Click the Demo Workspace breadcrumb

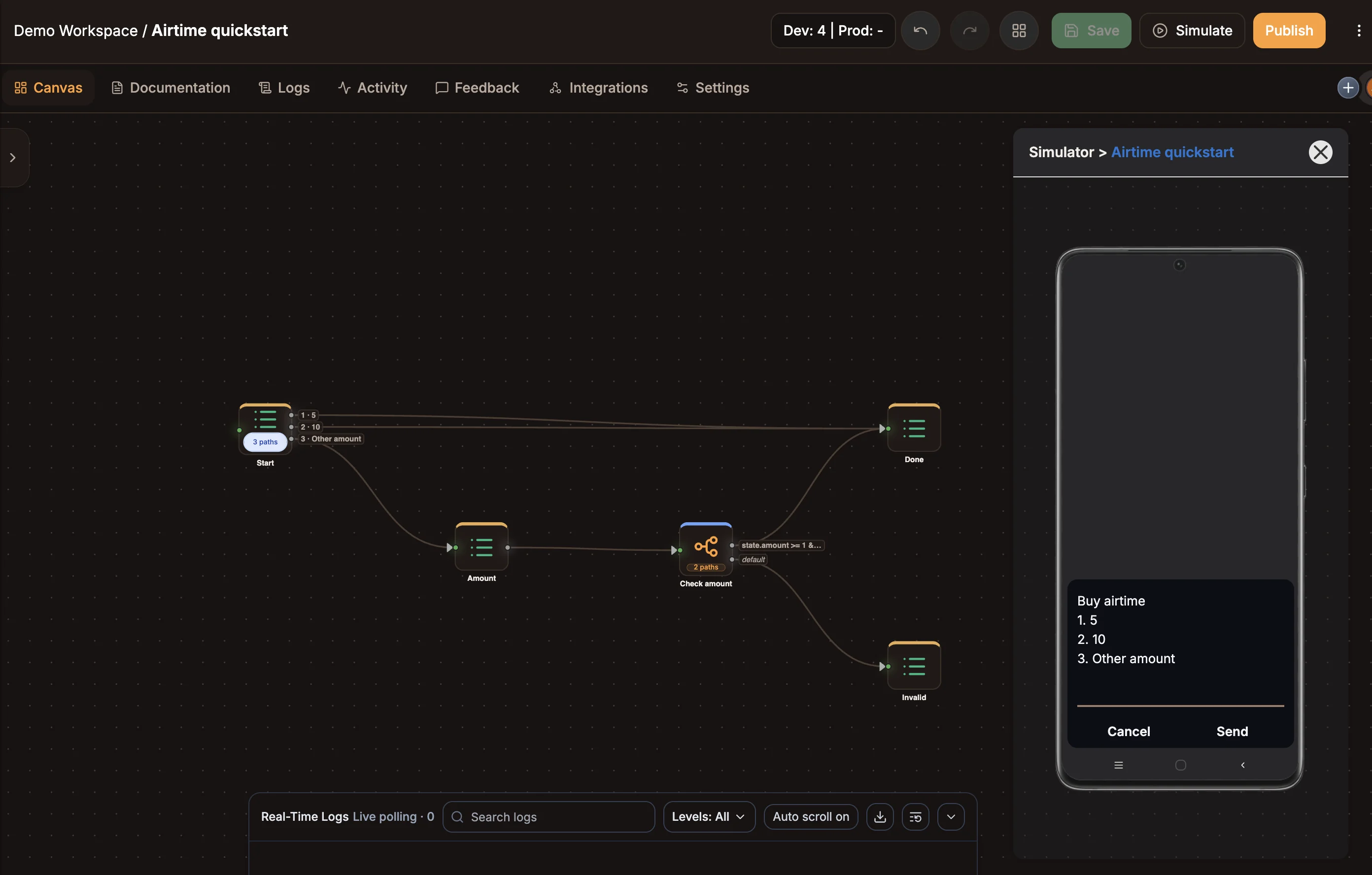(76, 31)
